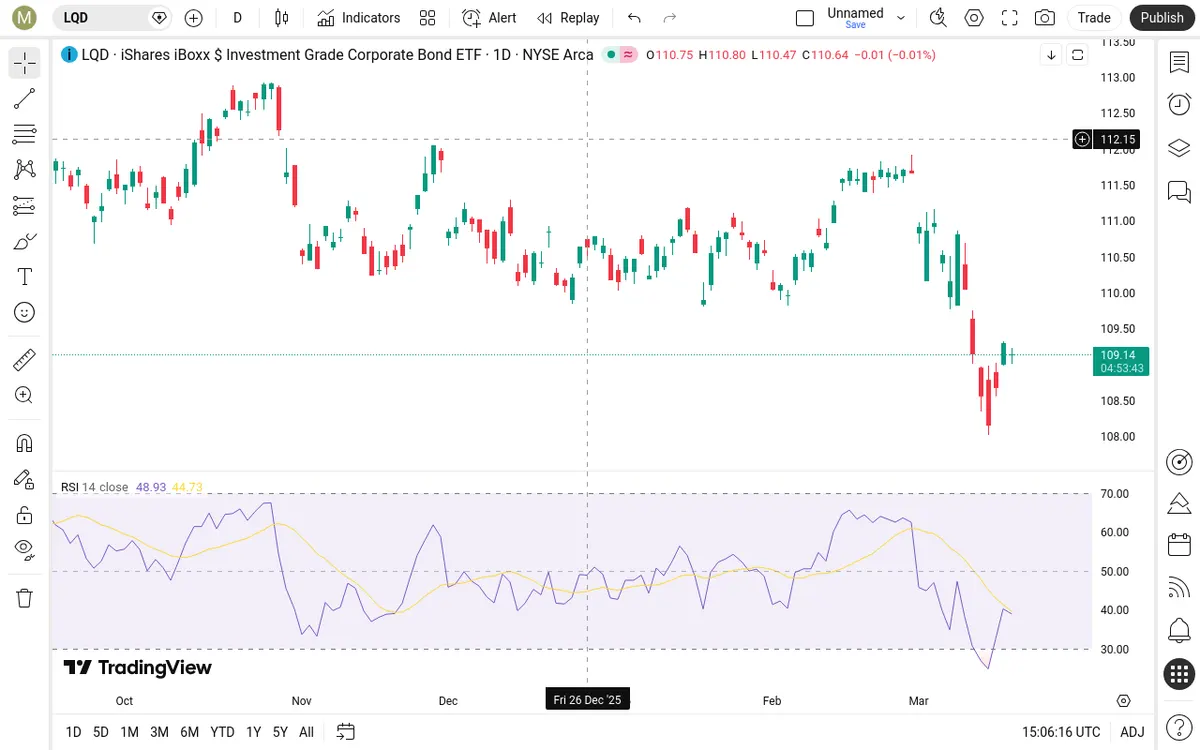Open the object tree layers panel
This screenshot has height=750, width=1200.
[1179, 148]
